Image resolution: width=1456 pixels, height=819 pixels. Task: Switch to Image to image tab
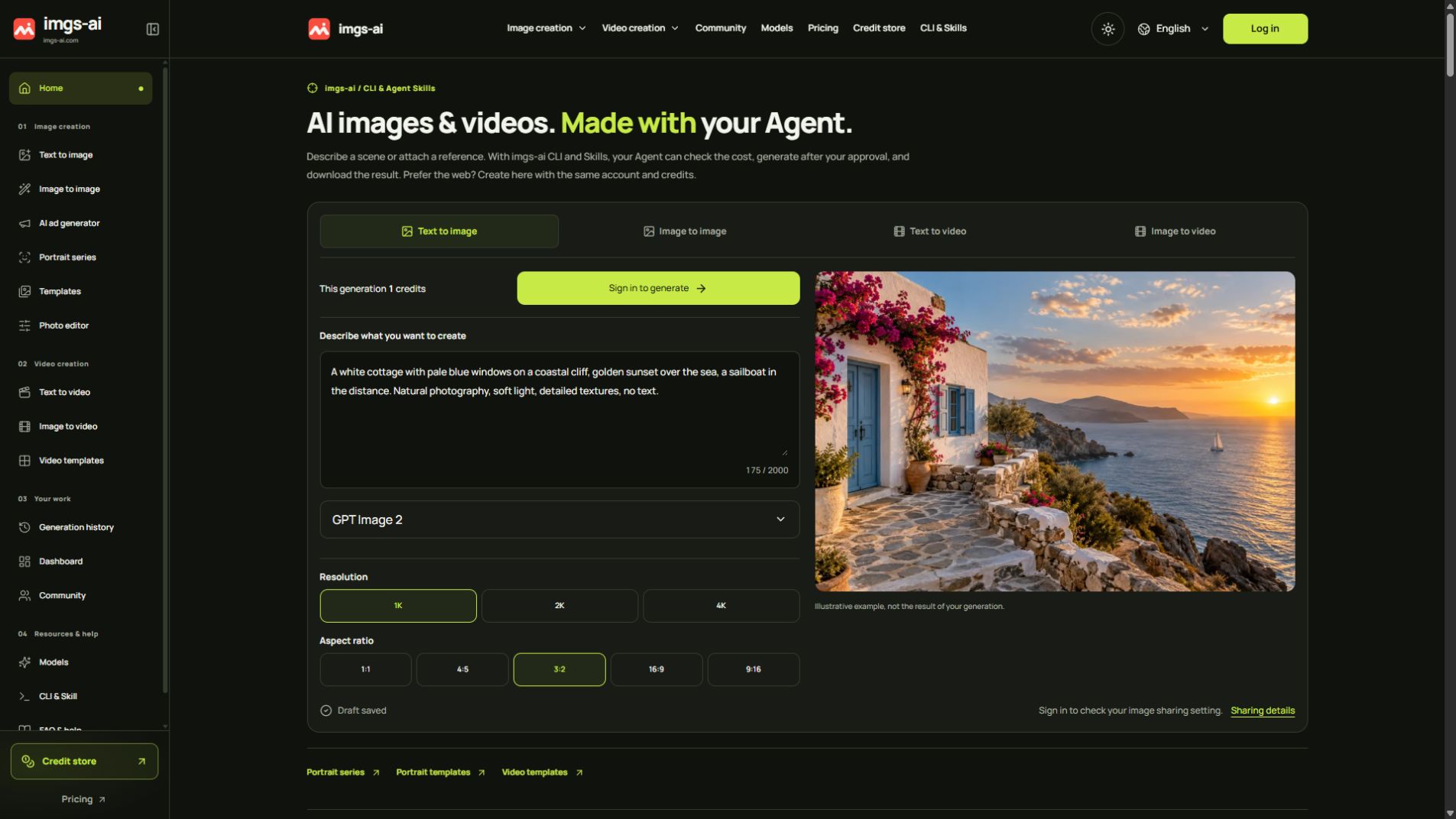pos(685,231)
